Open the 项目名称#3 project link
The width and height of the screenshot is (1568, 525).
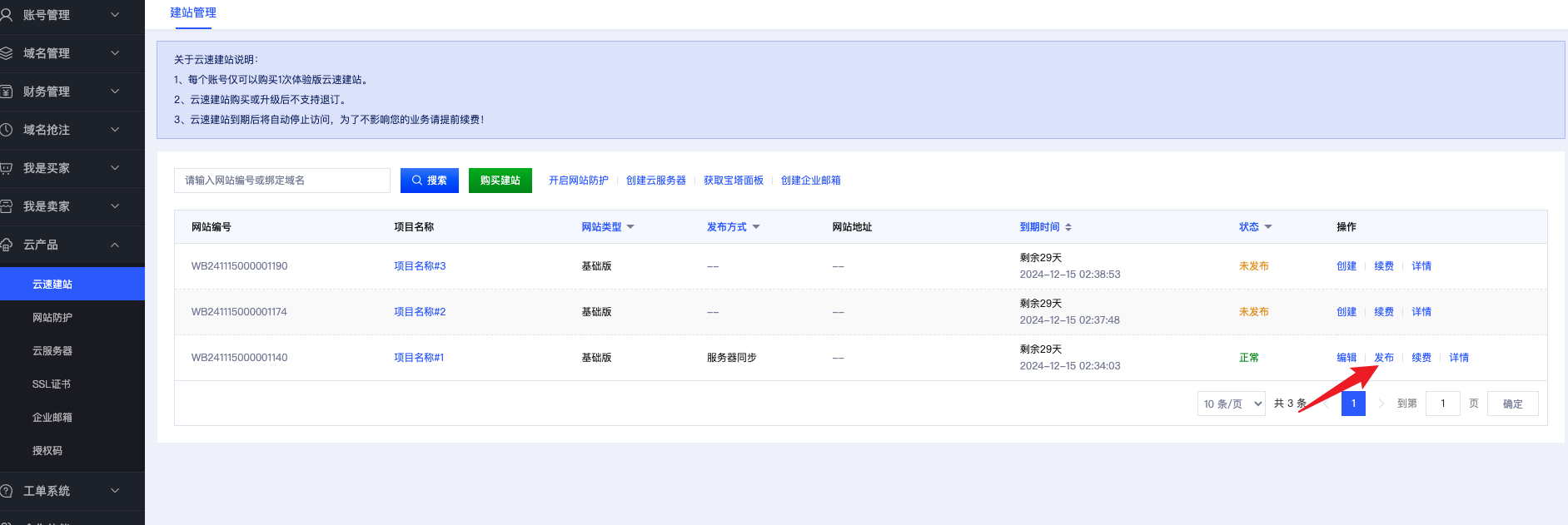click(420, 266)
